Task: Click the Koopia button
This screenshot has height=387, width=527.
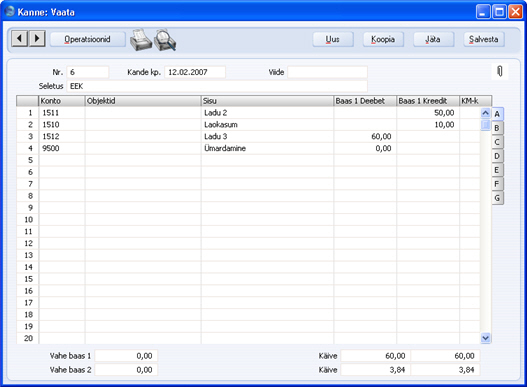Action: point(383,39)
